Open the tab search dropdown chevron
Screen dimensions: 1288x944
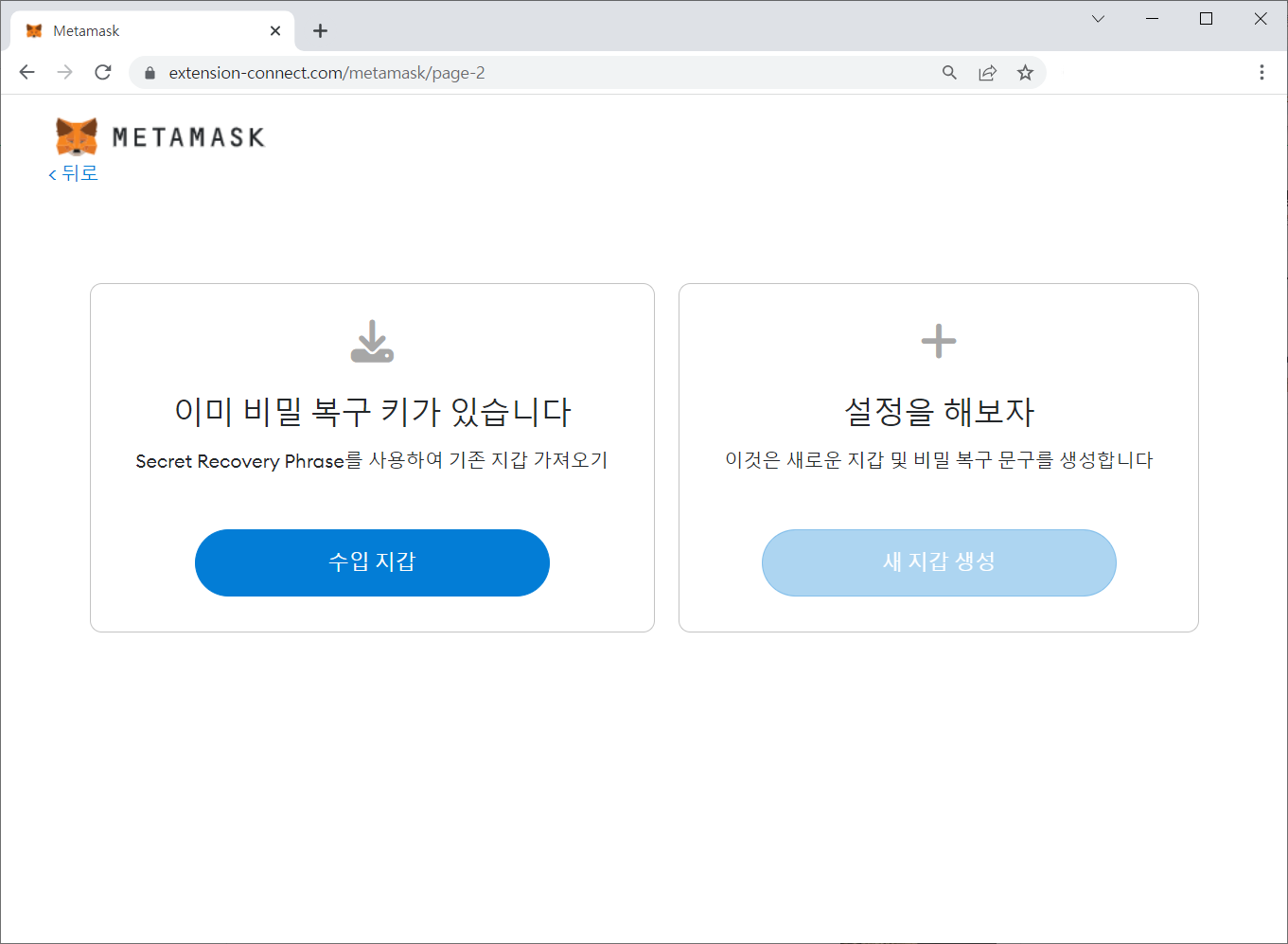(1098, 19)
